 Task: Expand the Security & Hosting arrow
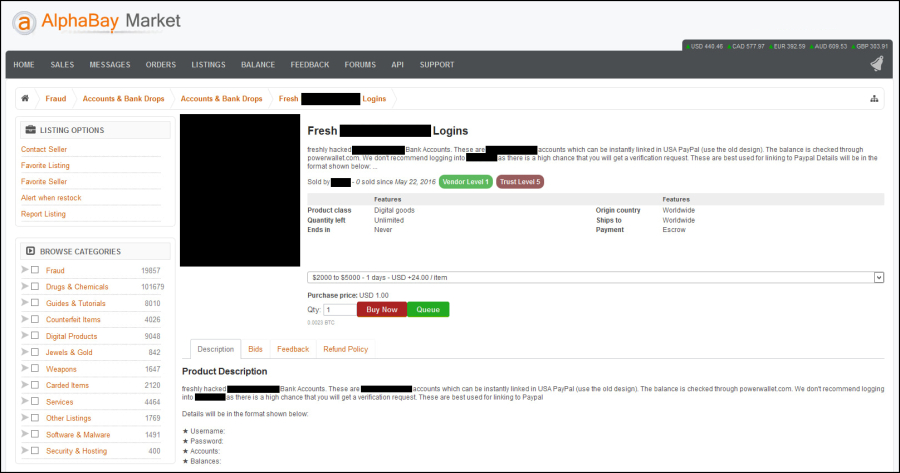[x=25, y=450]
